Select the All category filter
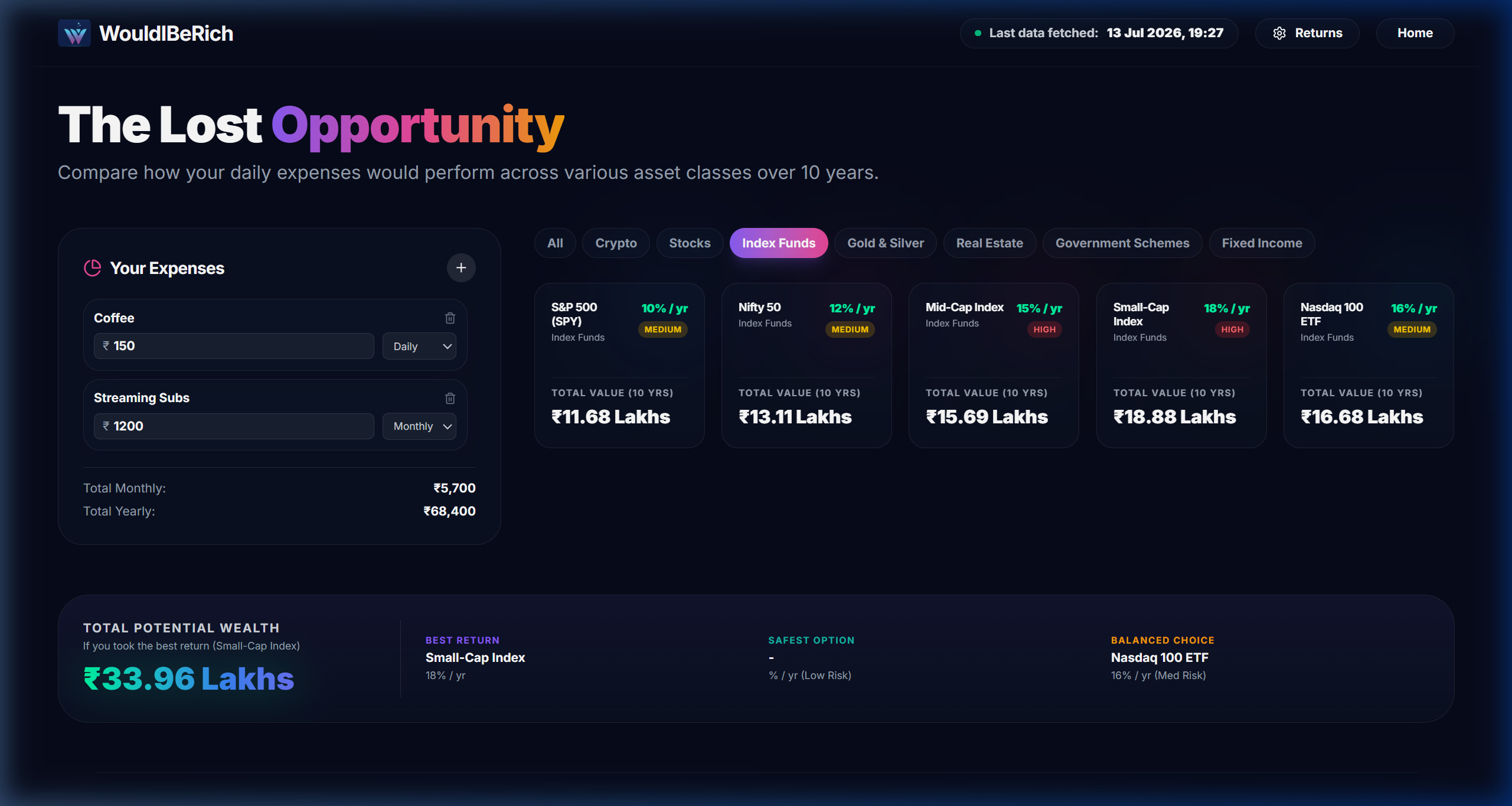 point(555,243)
